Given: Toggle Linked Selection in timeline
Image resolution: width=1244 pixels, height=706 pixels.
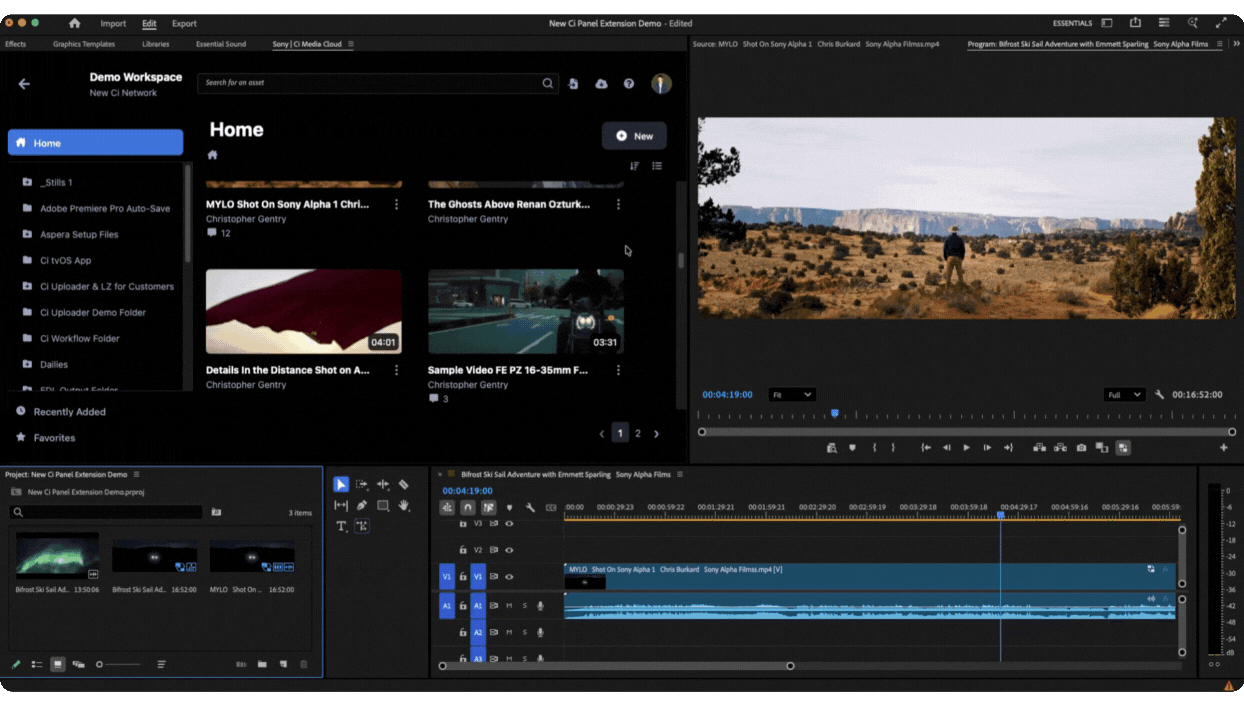Looking at the screenshot, I should coord(488,508).
